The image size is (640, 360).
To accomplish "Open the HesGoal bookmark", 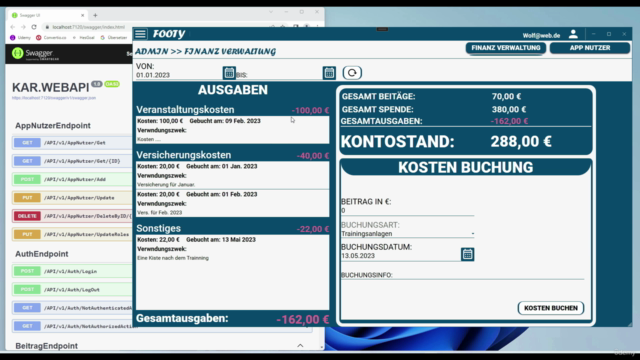I will pos(84,38).
